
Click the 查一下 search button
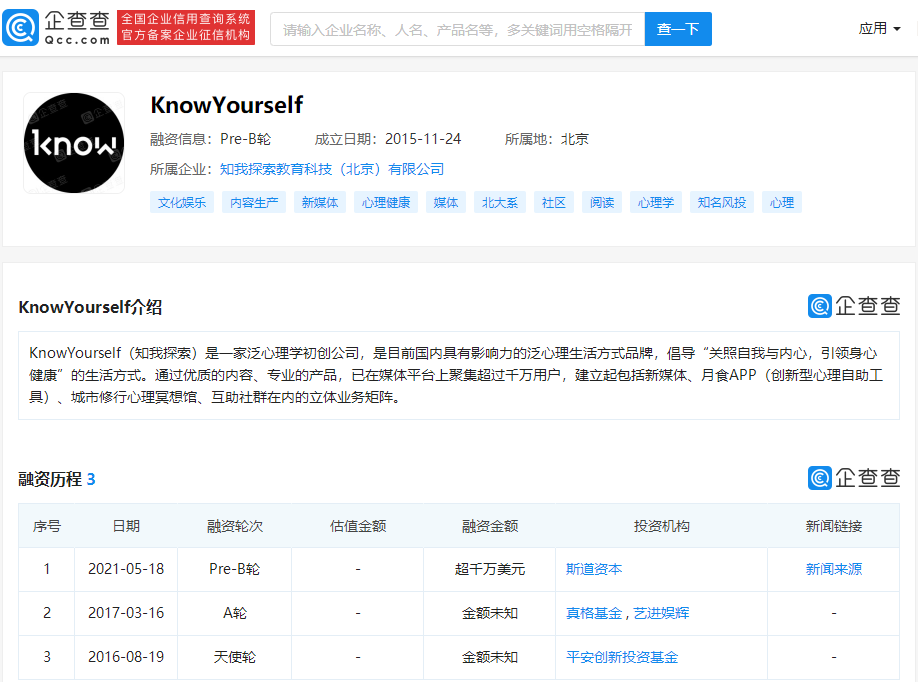point(678,29)
